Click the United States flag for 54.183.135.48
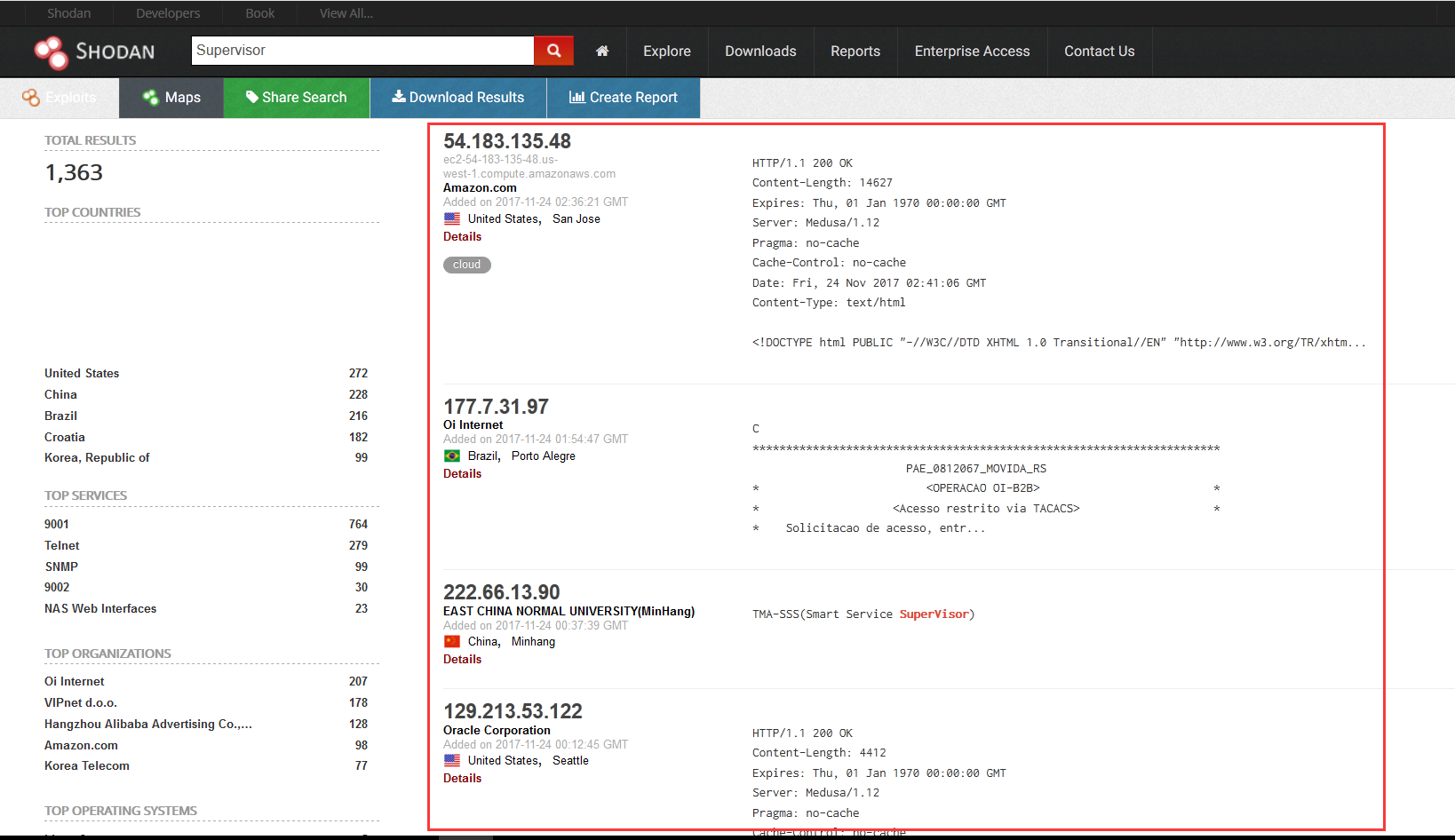 (x=452, y=218)
